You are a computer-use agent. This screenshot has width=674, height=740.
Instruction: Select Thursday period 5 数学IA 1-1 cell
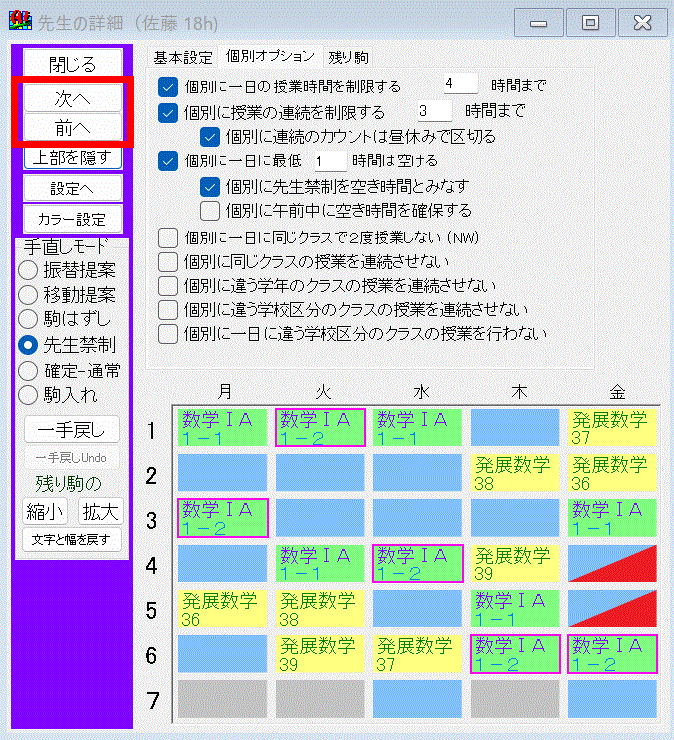[515, 608]
